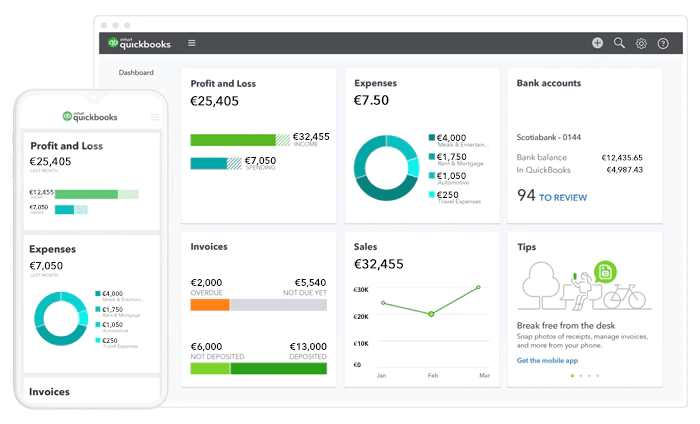This screenshot has height=424, width=700.
Task: Tap the phone's €7,050 Expenses total
Action: pyautogui.click(x=46, y=266)
